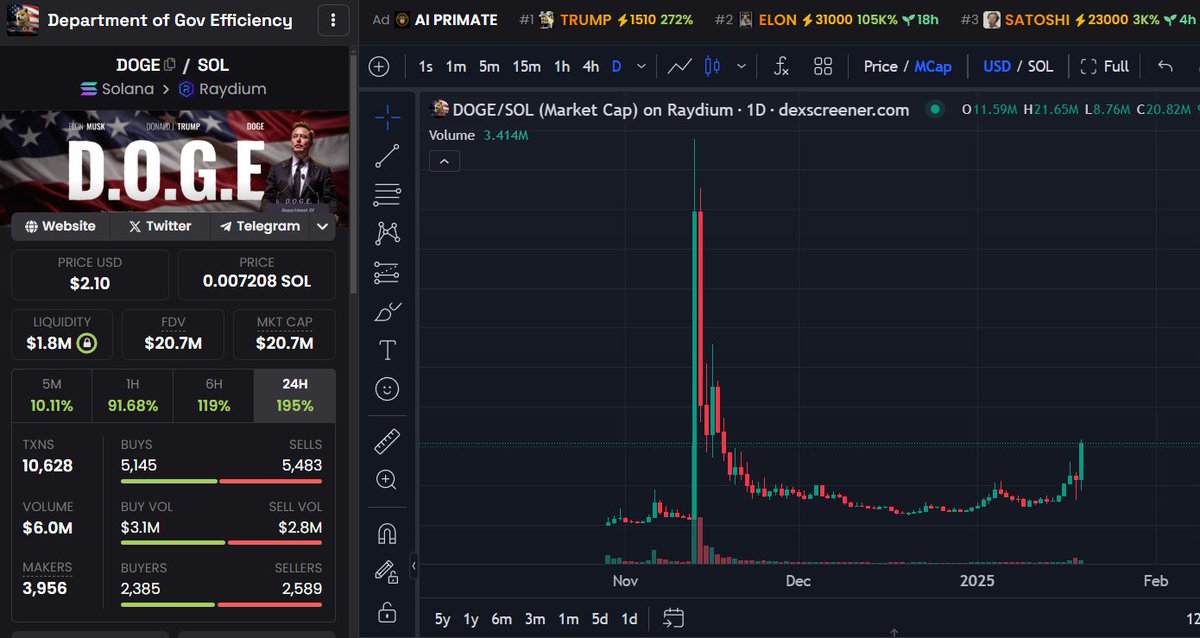Collapse the volume legend caret
Viewport: 1200px width, 638px height.
coord(444,161)
